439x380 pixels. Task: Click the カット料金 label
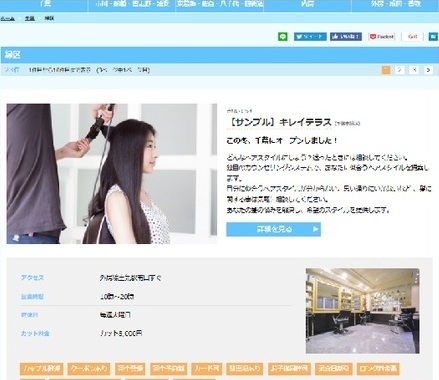[x=35, y=333]
